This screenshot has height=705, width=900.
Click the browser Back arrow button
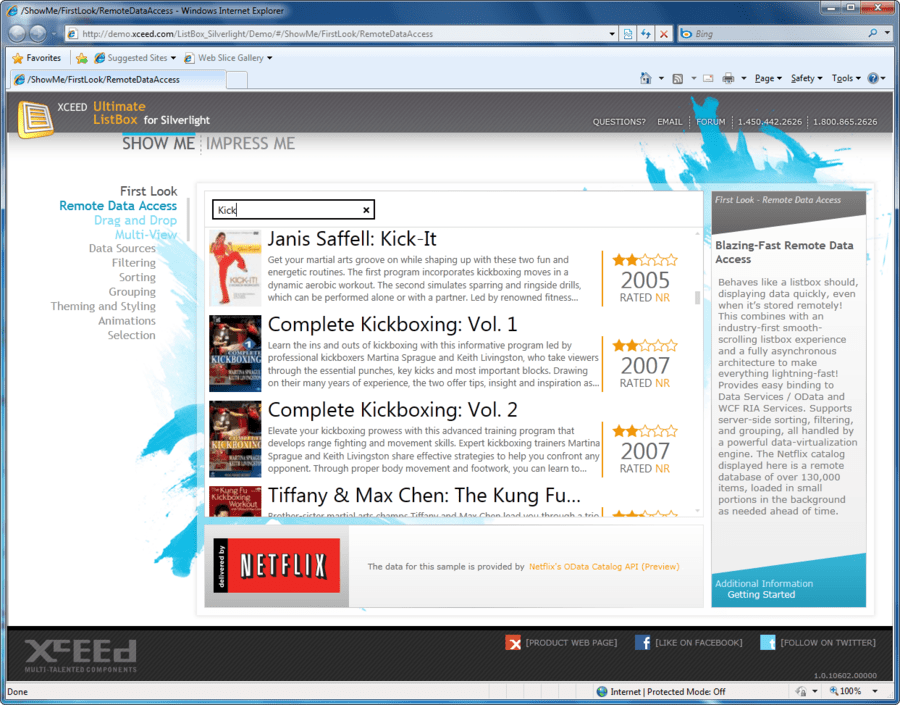click(x=17, y=34)
